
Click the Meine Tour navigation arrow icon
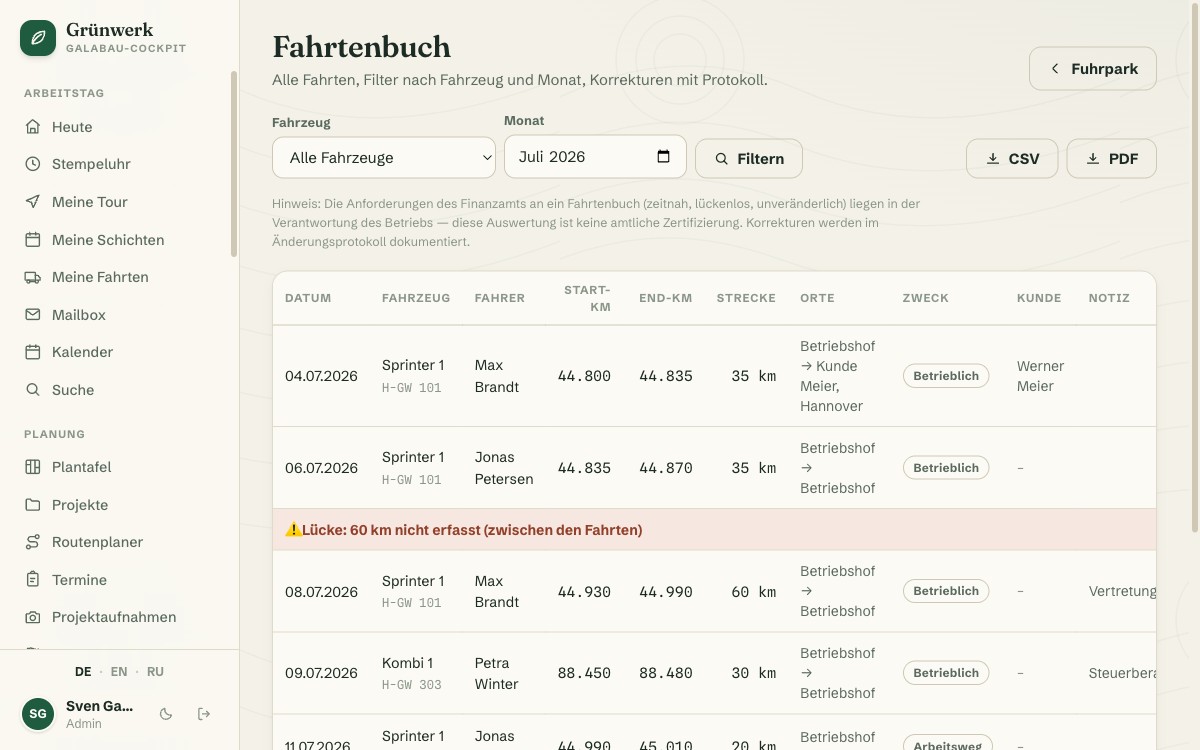click(33, 202)
